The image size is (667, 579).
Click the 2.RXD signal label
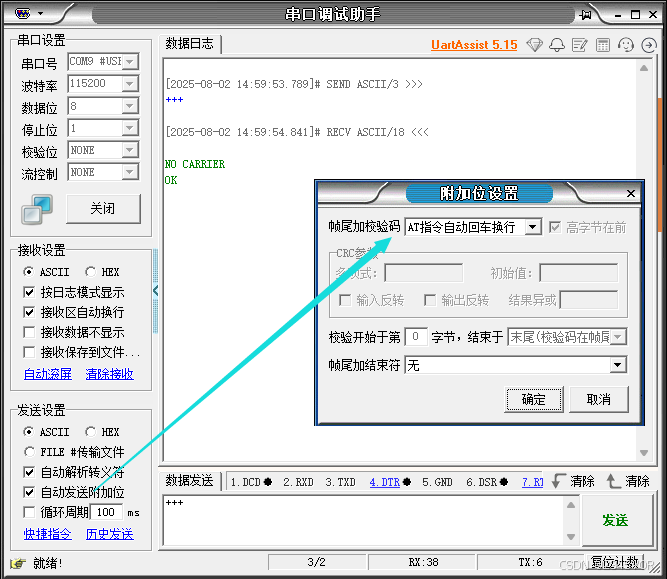point(298,482)
